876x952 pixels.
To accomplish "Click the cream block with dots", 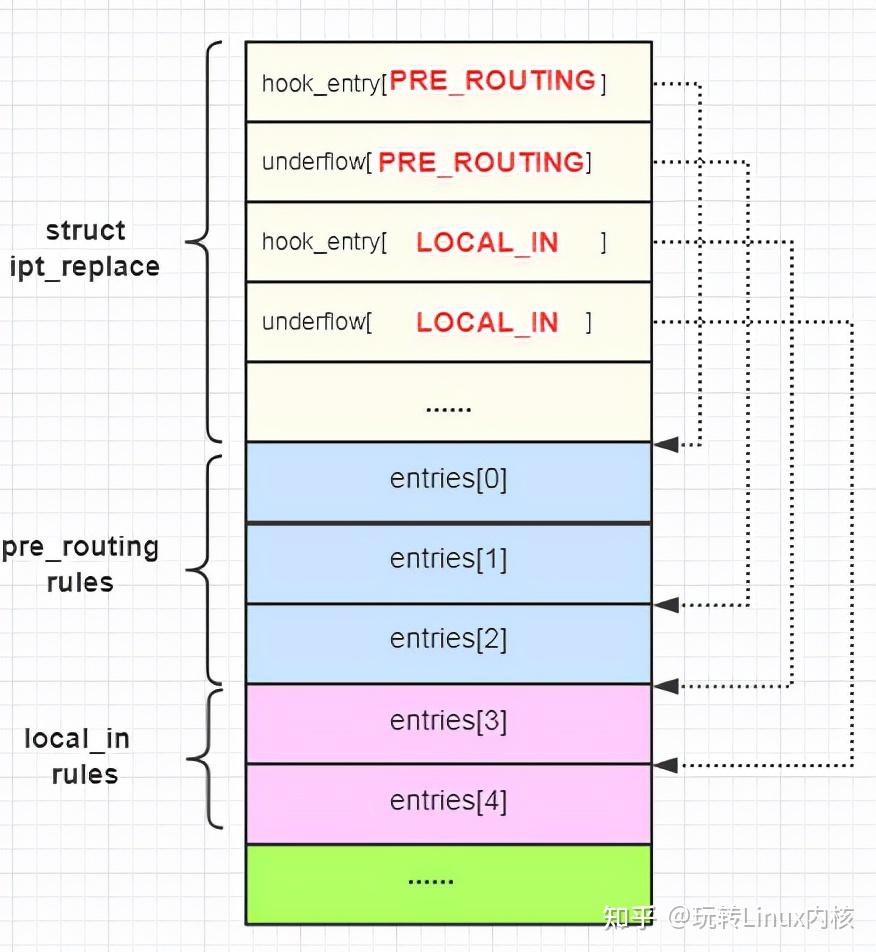I will coord(449,402).
